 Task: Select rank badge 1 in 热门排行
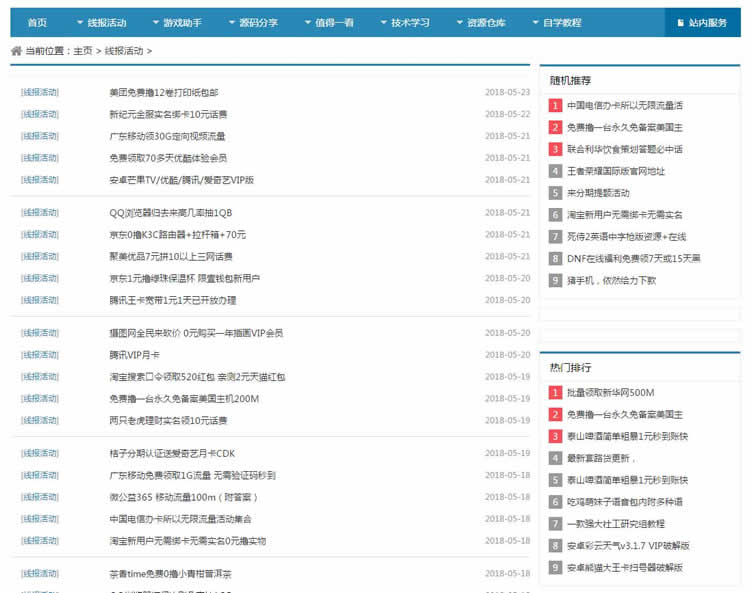(x=555, y=392)
